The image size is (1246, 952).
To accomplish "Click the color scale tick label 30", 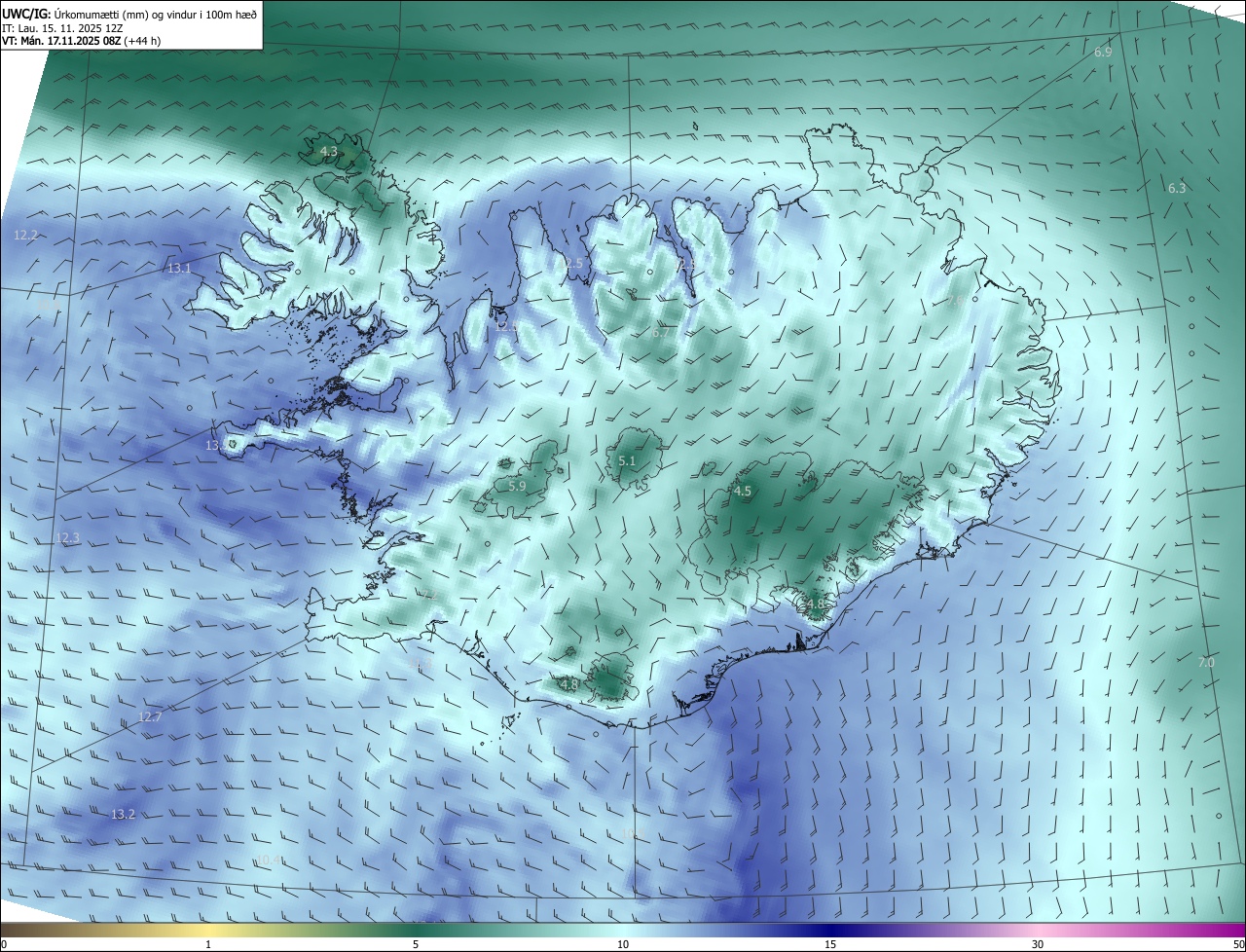I will pos(1038,944).
